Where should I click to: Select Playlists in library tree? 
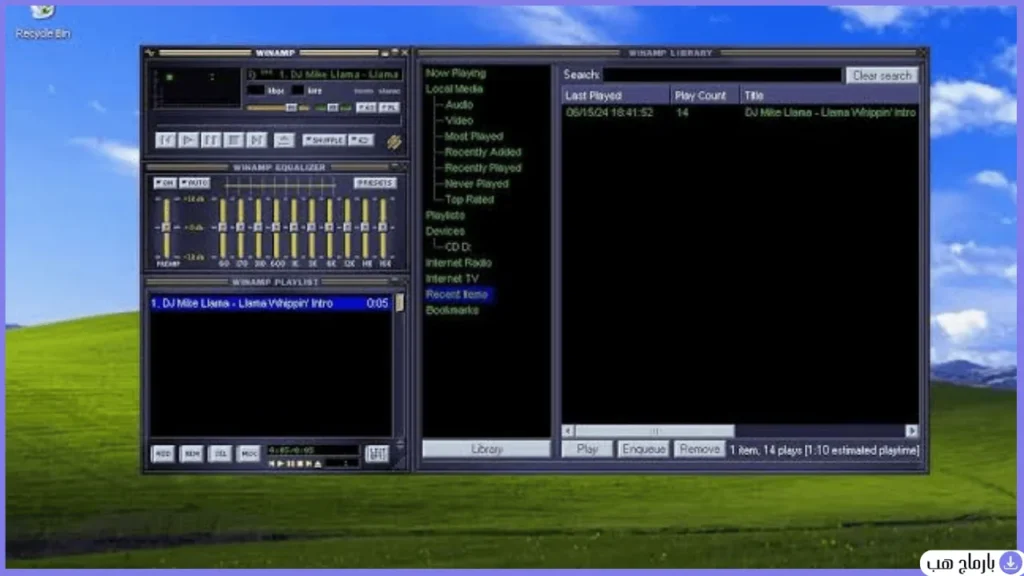coord(445,215)
